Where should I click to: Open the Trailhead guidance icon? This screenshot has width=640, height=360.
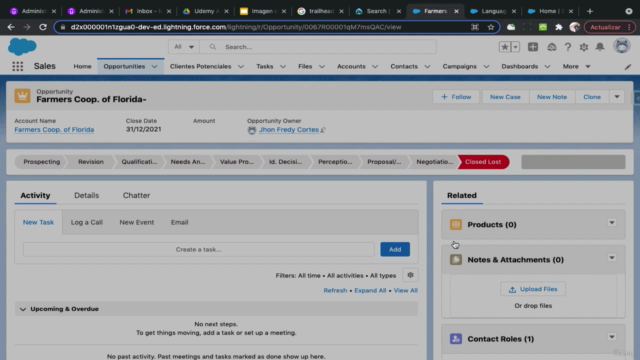[551, 47]
